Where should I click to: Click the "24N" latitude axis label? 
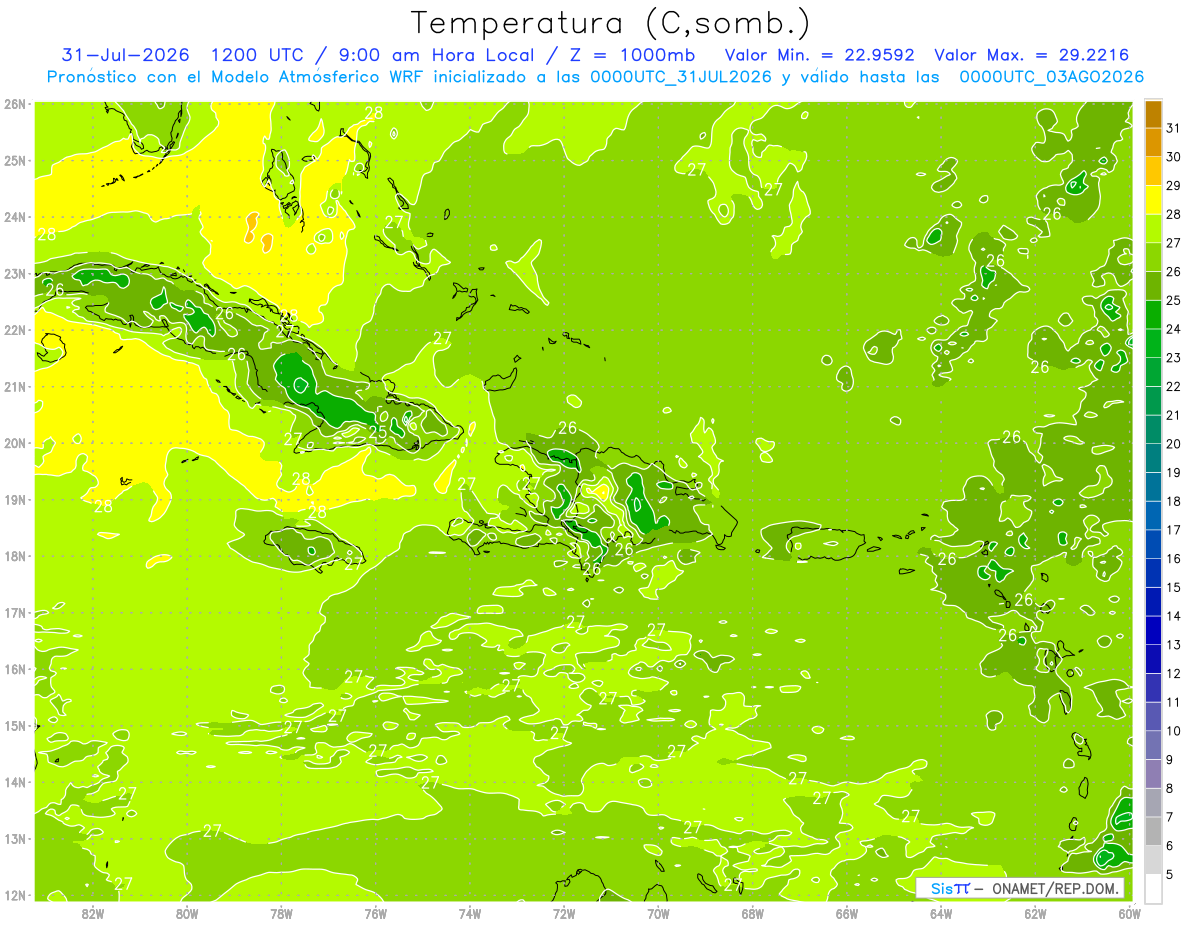click(x=15, y=217)
